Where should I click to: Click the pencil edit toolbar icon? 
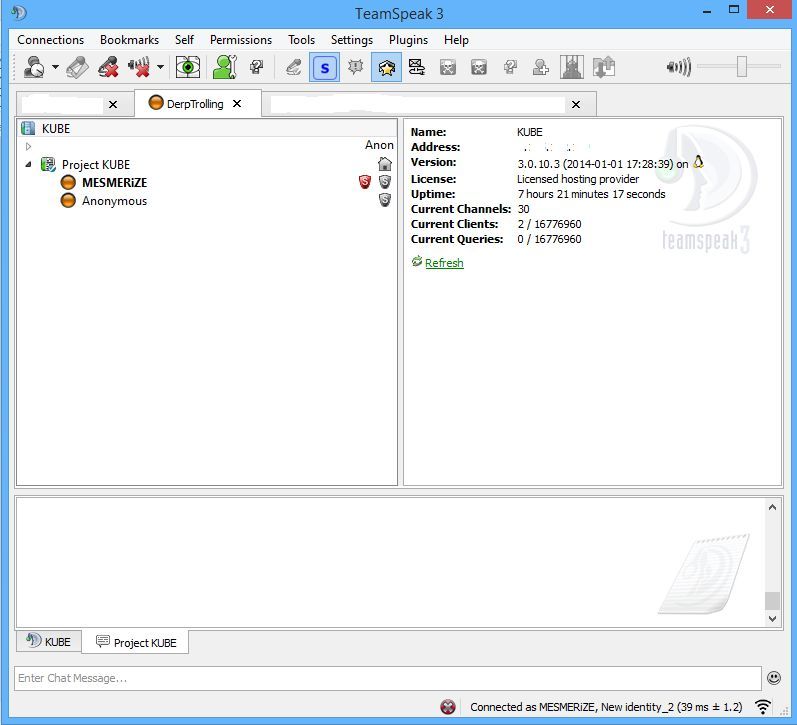click(x=293, y=67)
